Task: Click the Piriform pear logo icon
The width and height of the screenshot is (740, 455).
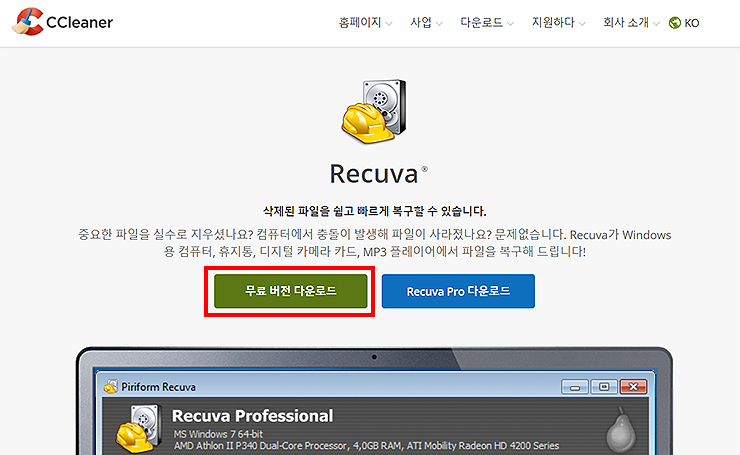Action: [x=621, y=430]
